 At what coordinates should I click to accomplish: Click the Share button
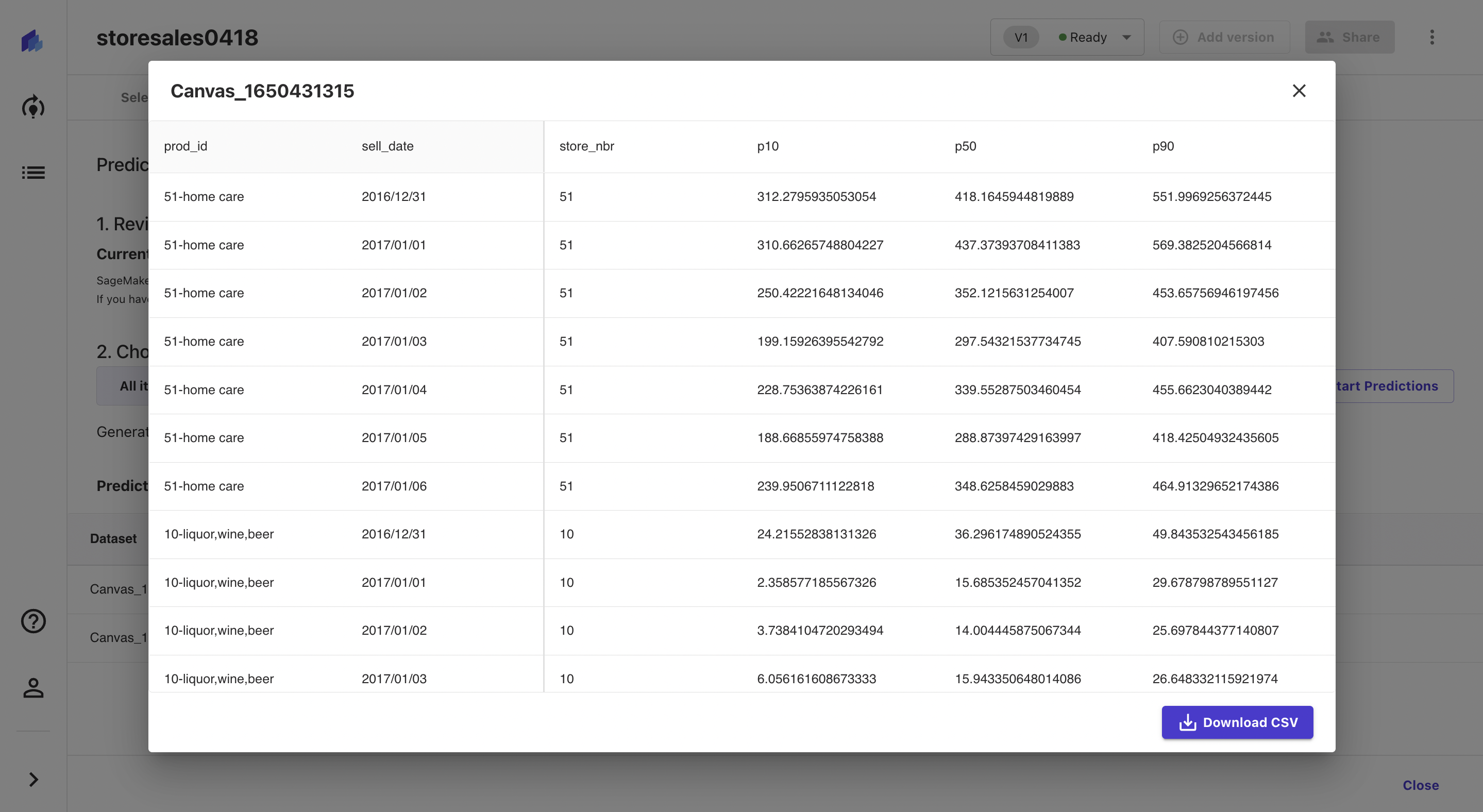(1349, 38)
